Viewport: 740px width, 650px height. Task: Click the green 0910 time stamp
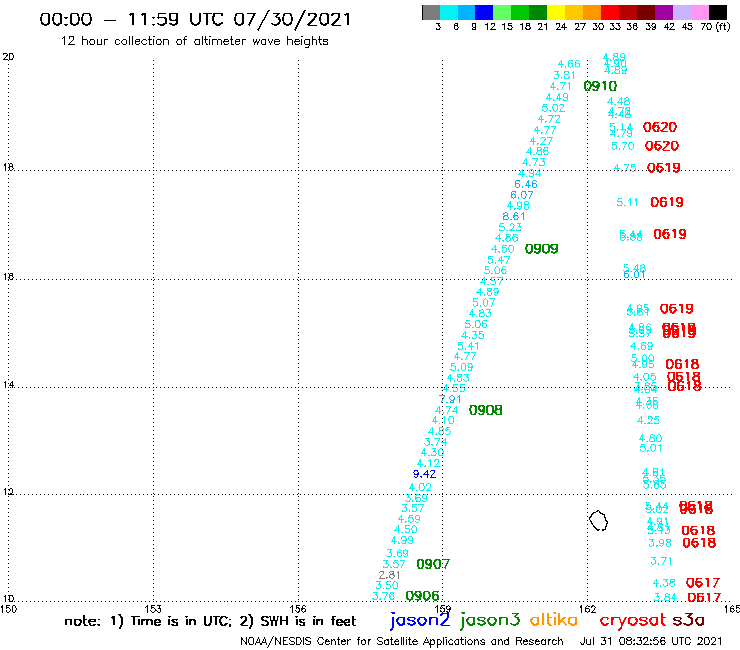pyautogui.click(x=600, y=86)
